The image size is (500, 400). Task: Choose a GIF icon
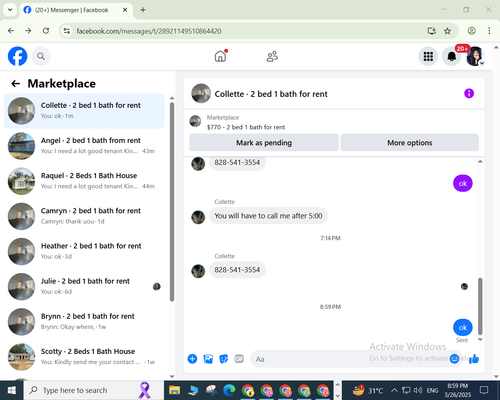click(239, 359)
